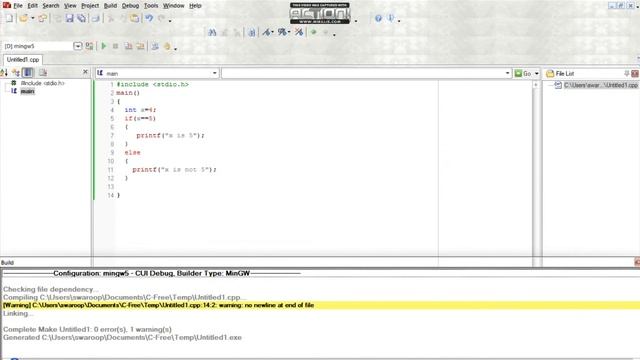This screenshot has height=360, width=640.
Task: Click the sort alphabetically icon in the symbol panel
Action: pos(4,73)
